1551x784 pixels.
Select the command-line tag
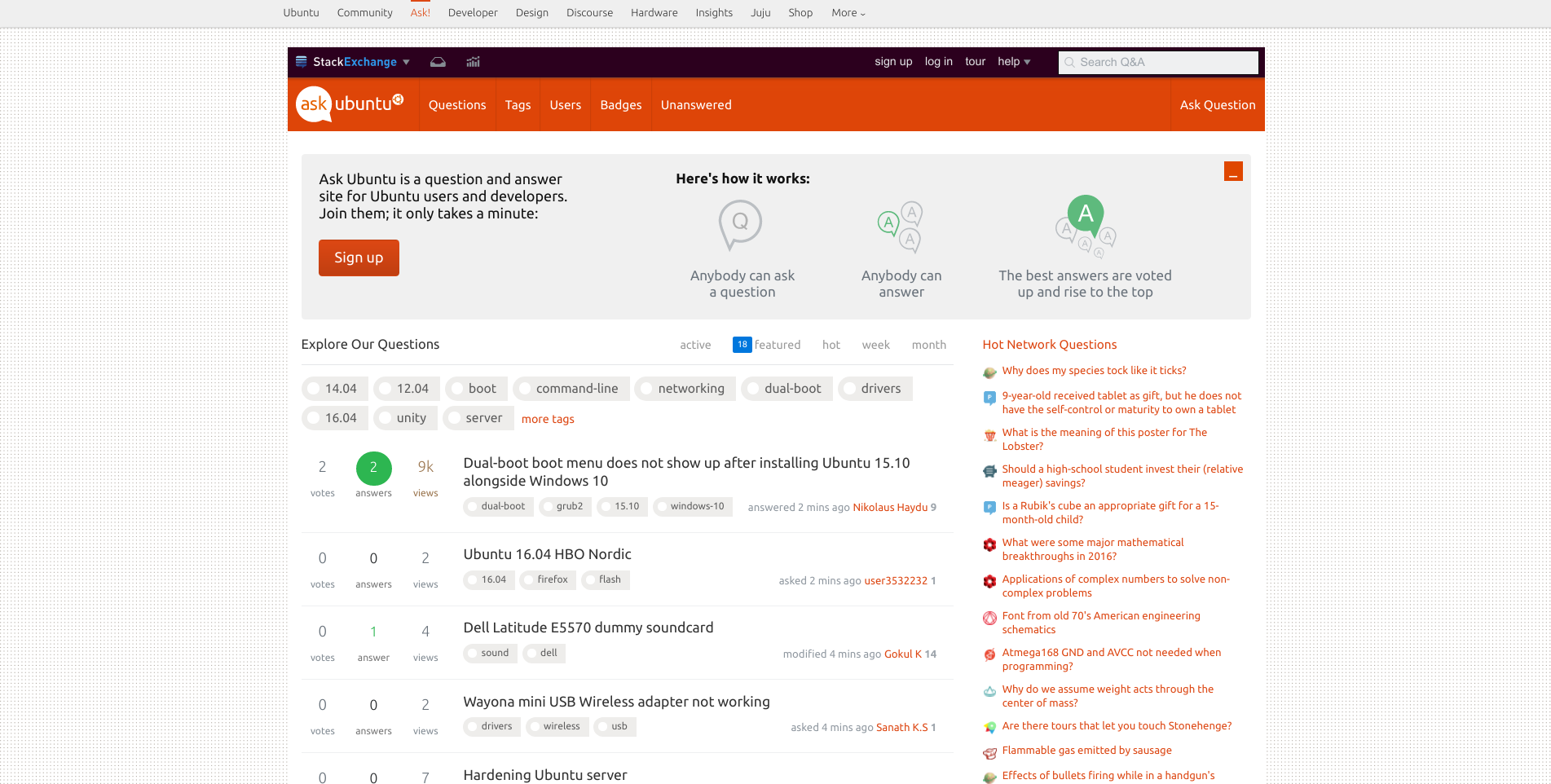point(571,389)
